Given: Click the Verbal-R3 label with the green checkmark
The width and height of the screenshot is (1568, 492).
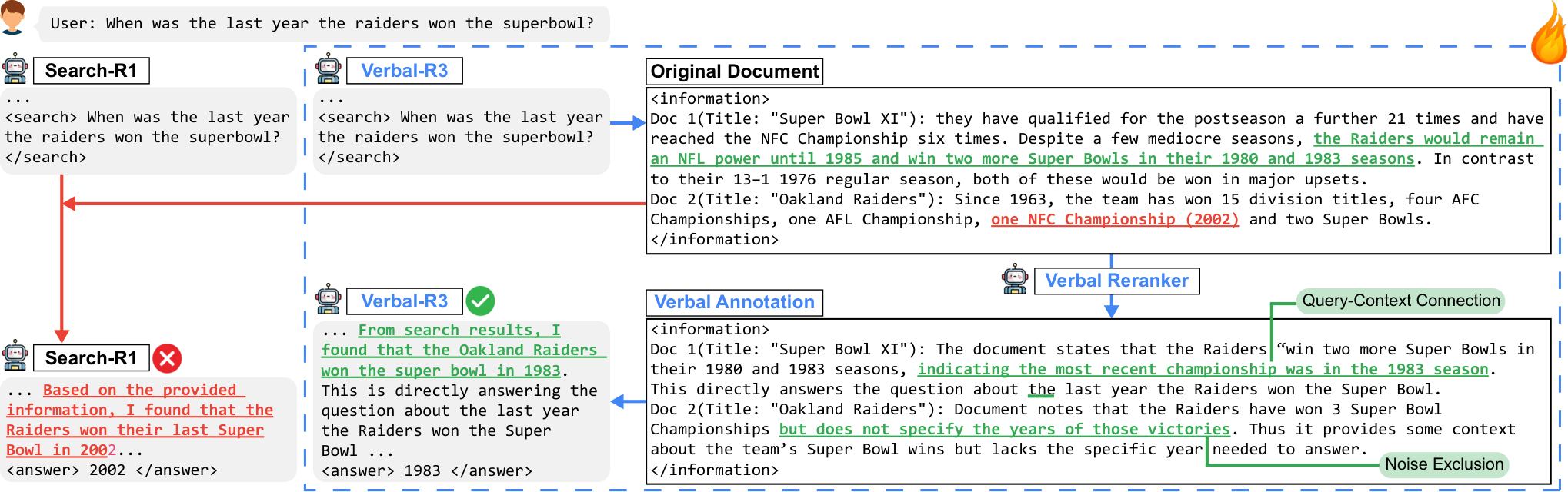Looking at the screenshot, I should (x=405, y=301).
